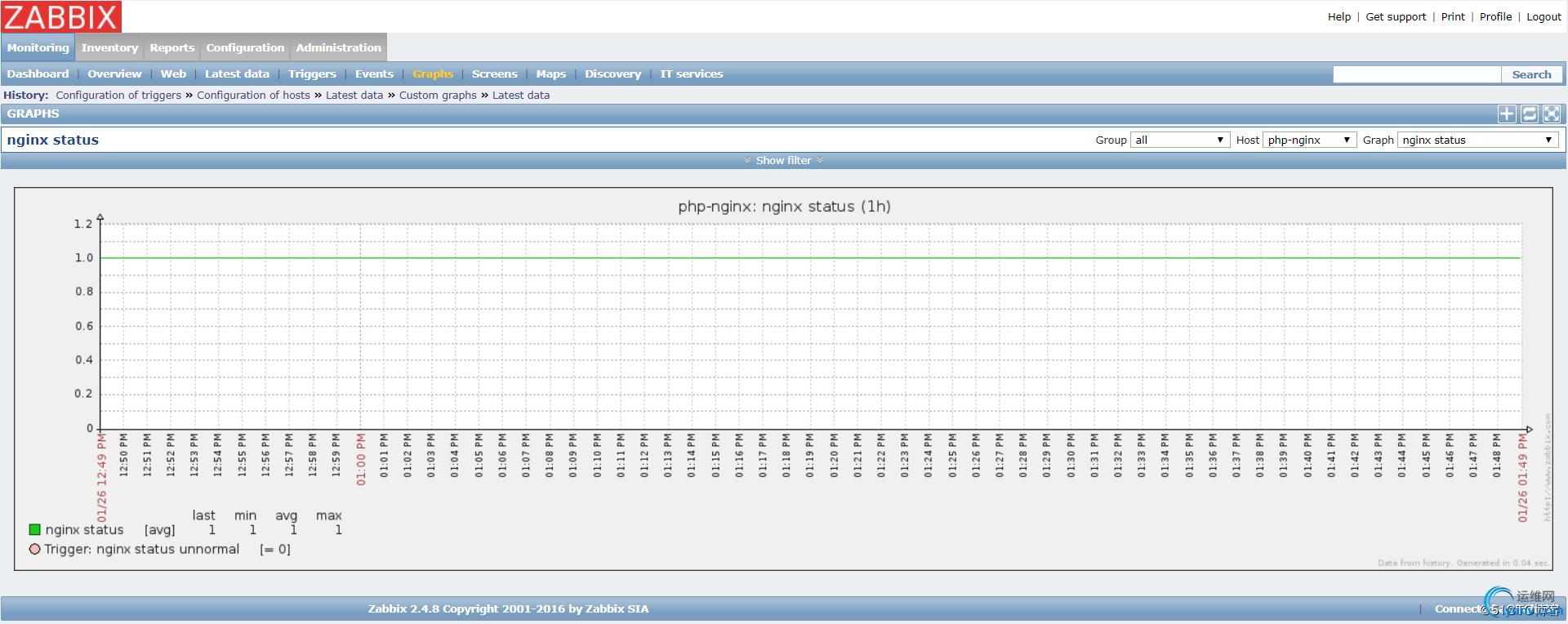Open history link Configuration of triggers

tap(118, 96)
